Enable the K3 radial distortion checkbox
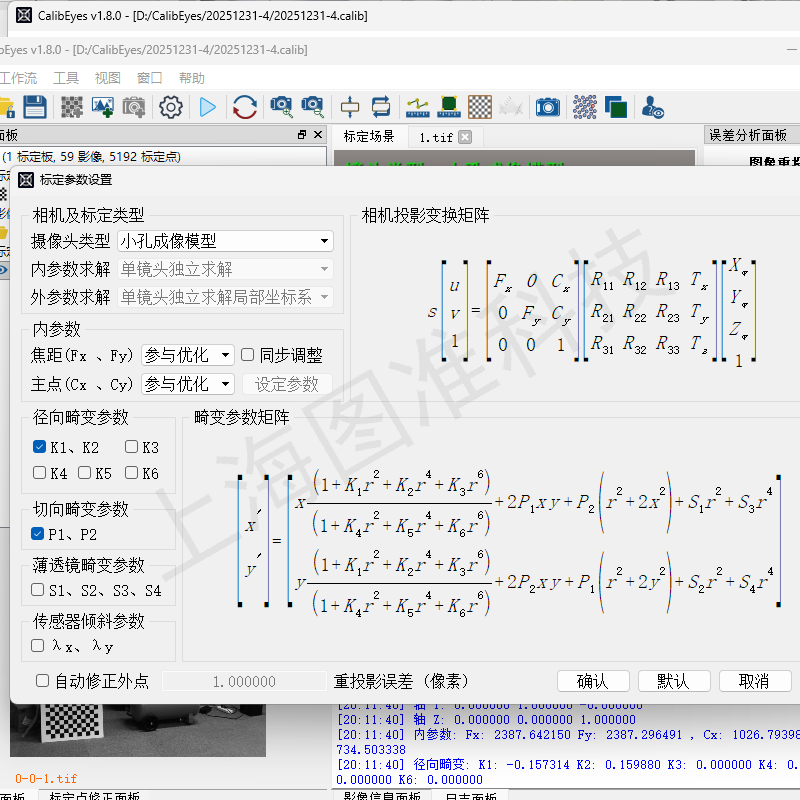 tap(132, 447)
